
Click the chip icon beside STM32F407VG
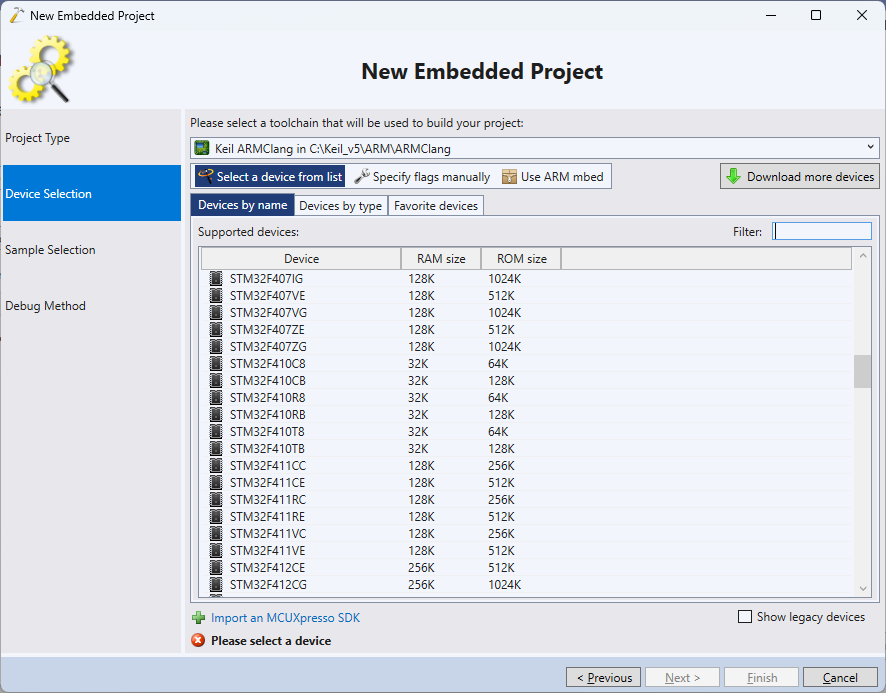point(216,313)
